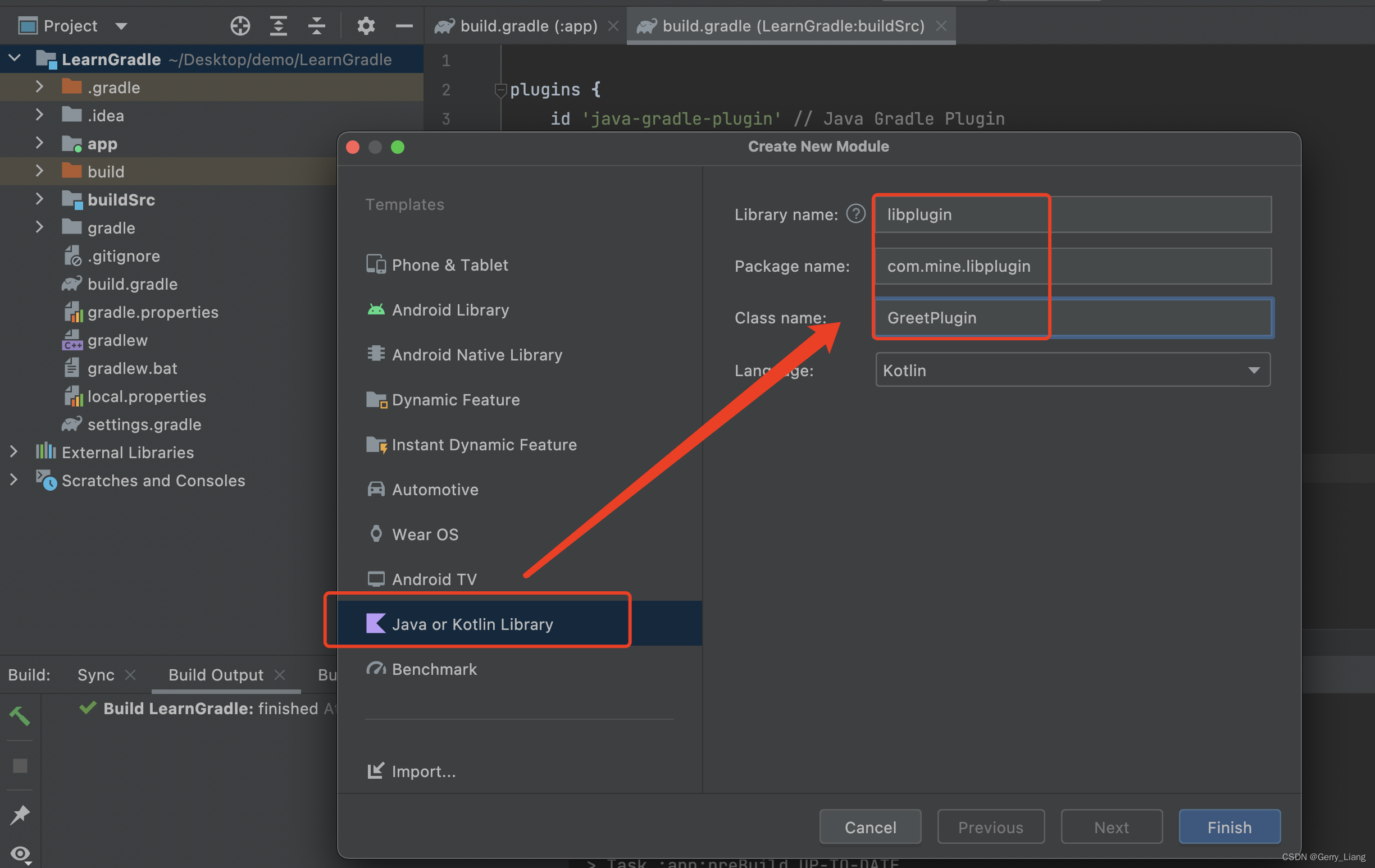This screenshot has height=868, width=1375.
Task: Click the Cancel button
Action: [x=870, y=827]
